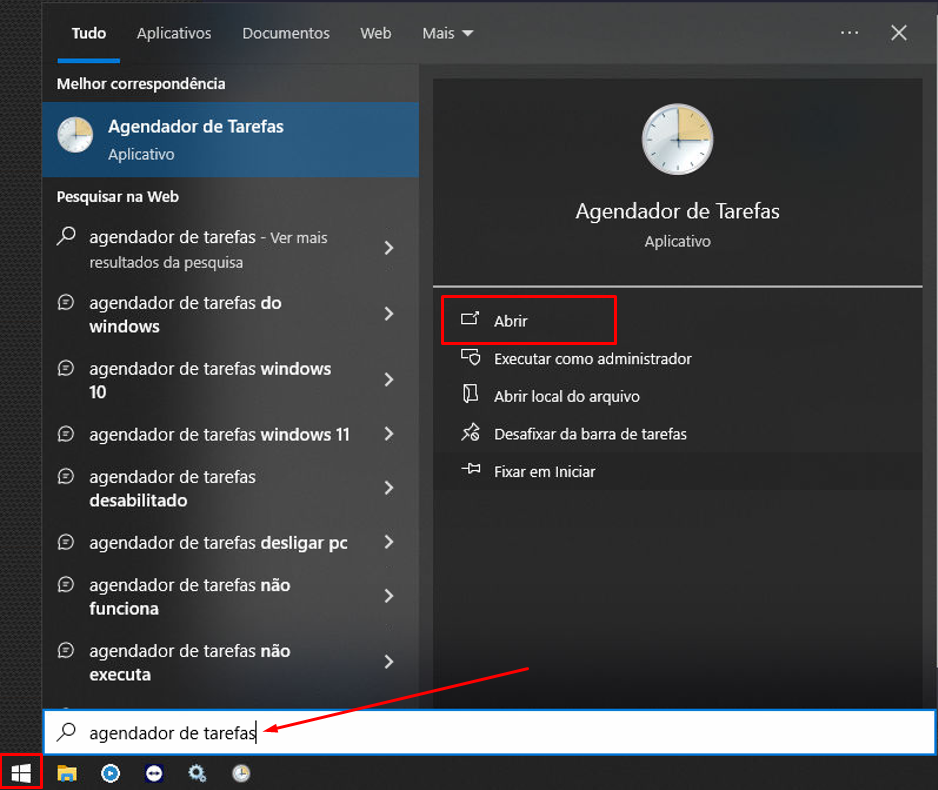Click the chat-bubble icon beside 'windows 11' suggestion
938x790 pixels.
[x=66, y=434]
